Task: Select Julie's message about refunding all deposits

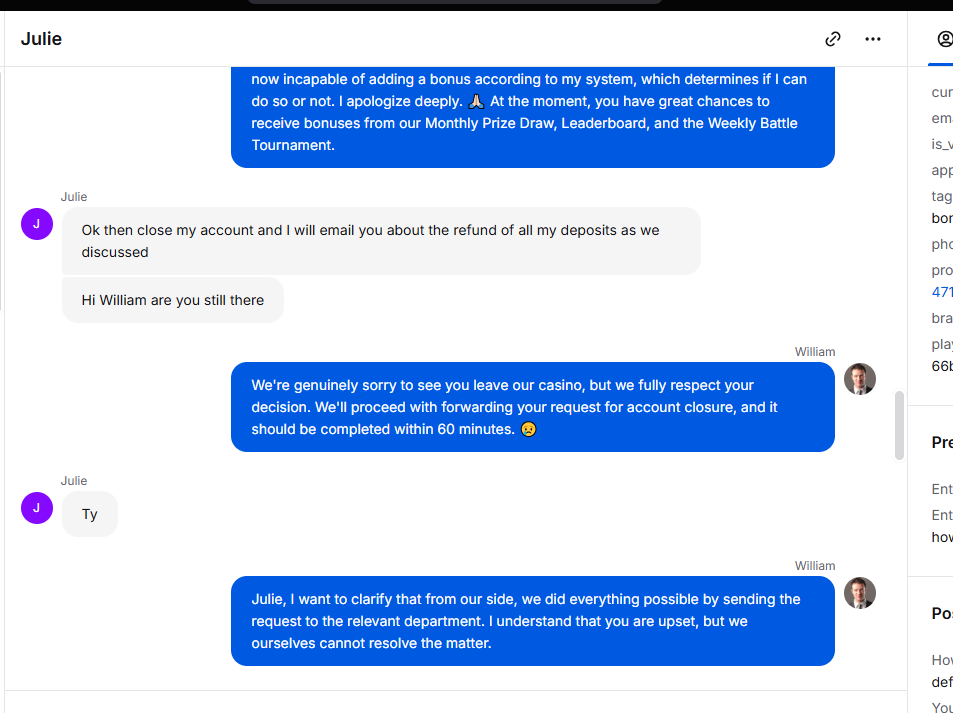Action: [381, 241]
